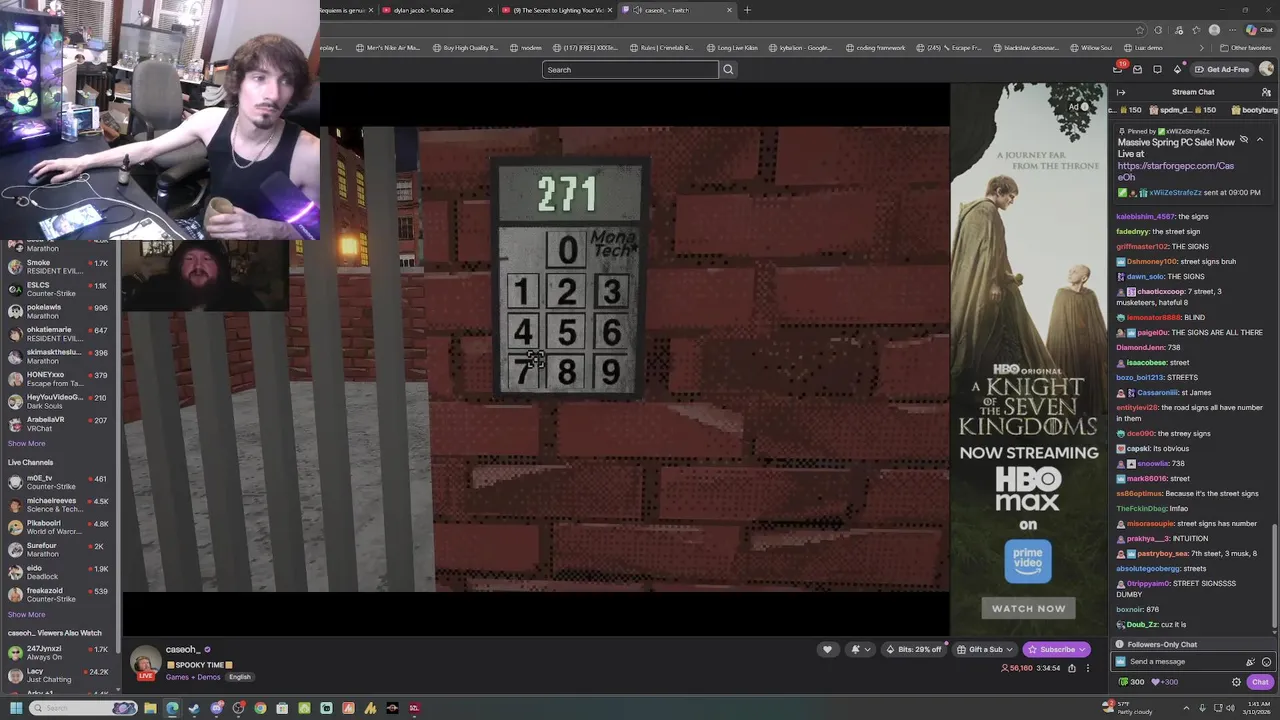Screen dimensions: 1280x720
Task: Click the Twitch search field
Action: tap(630, 69)
